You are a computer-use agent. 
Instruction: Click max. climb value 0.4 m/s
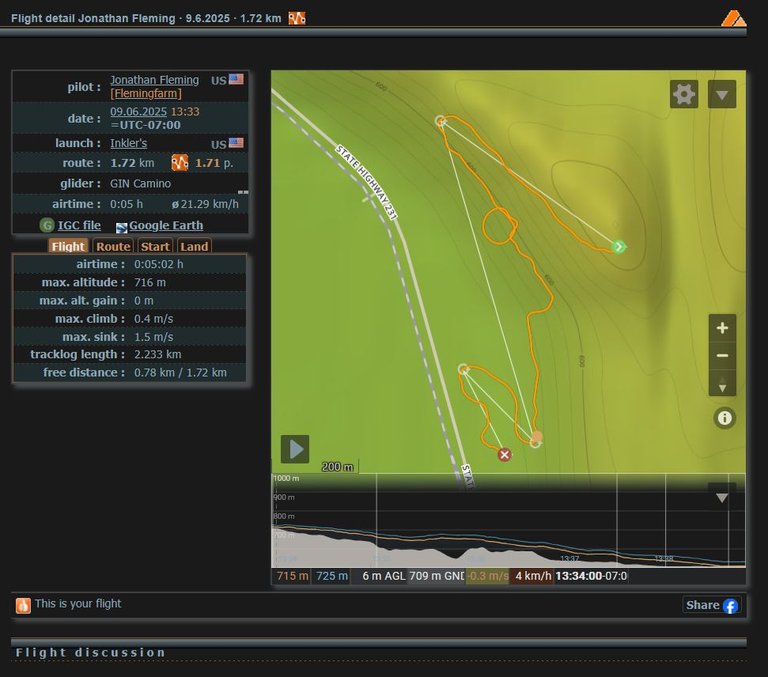tap(154, 318)
